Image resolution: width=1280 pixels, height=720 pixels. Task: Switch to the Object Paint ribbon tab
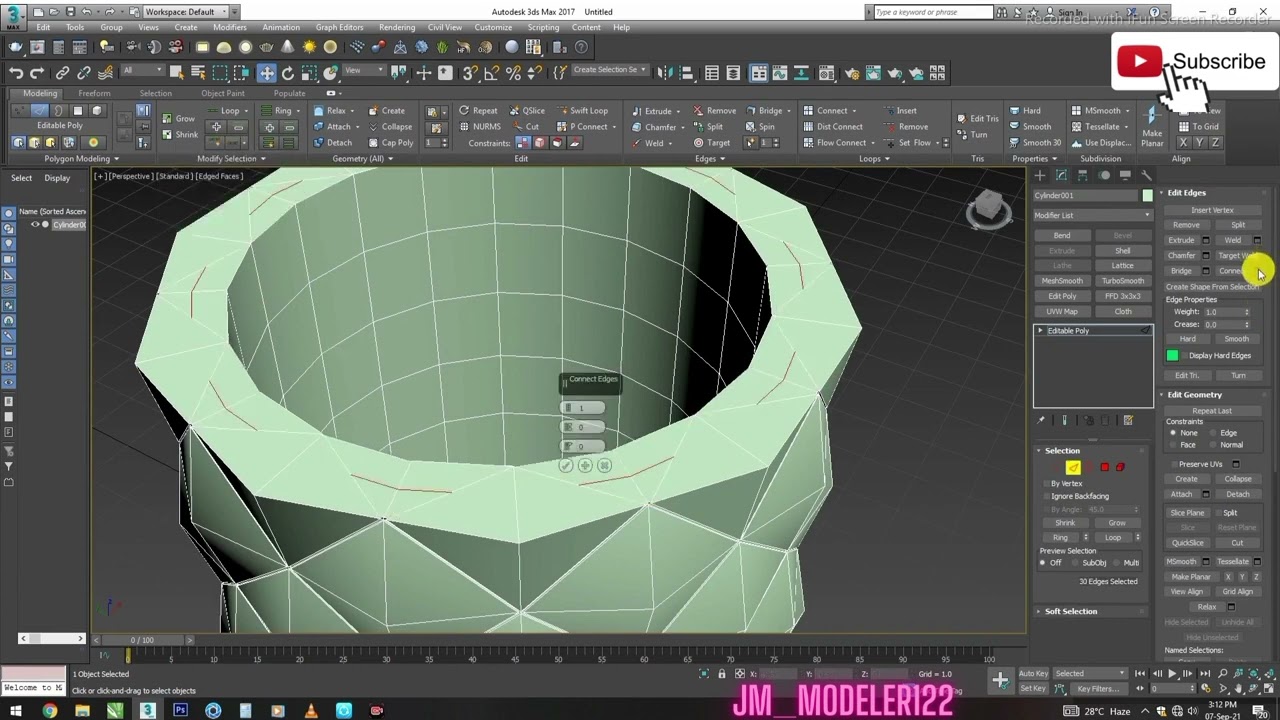pyautogui.click(x=223, y=93)
